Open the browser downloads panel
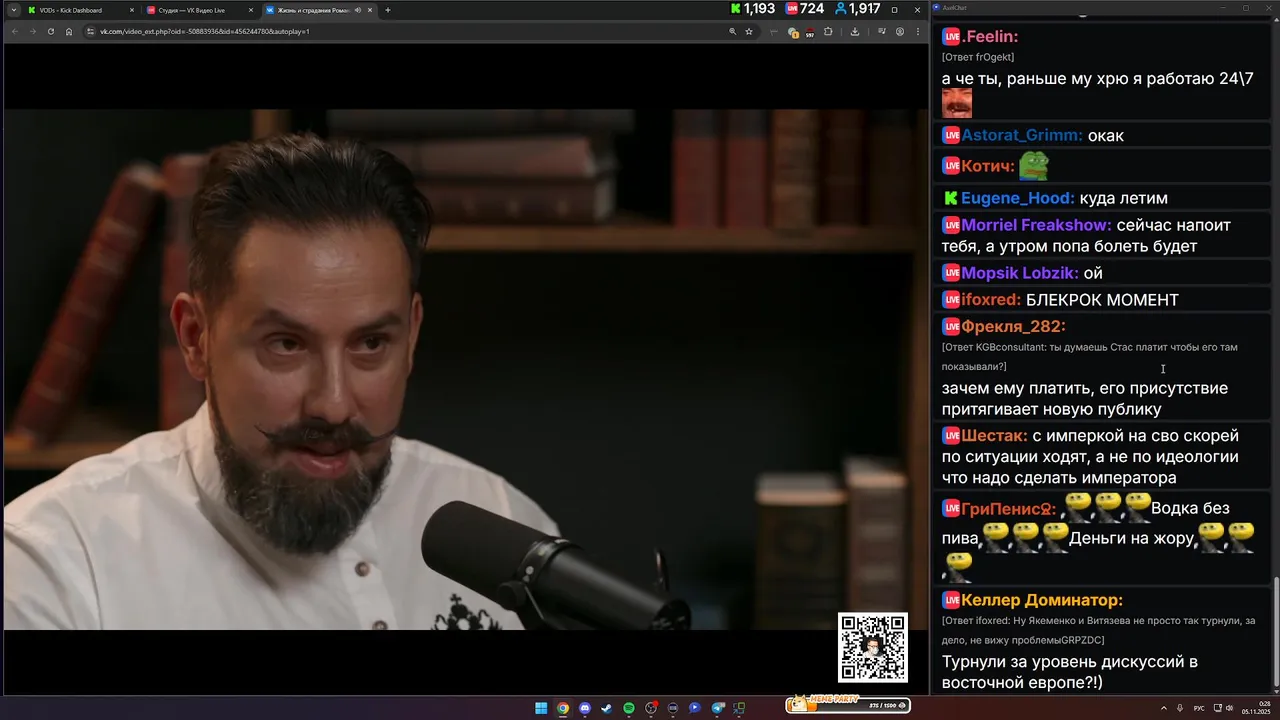This screenshot has height=720, width=1280. click(x=855, y=31)
